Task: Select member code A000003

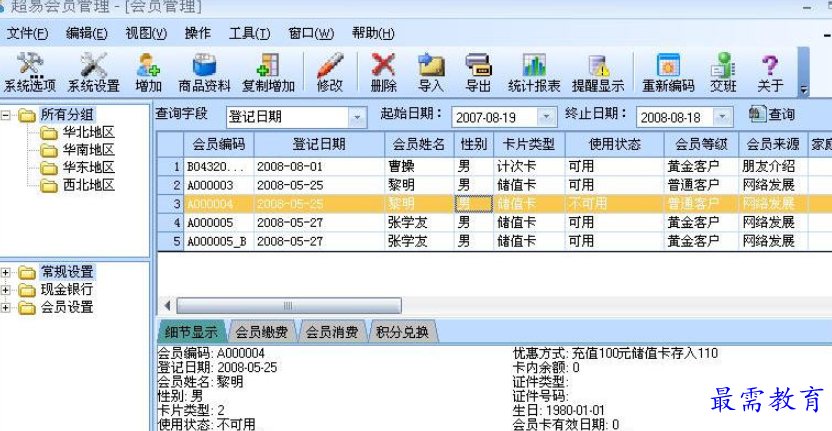Action: 219,185
